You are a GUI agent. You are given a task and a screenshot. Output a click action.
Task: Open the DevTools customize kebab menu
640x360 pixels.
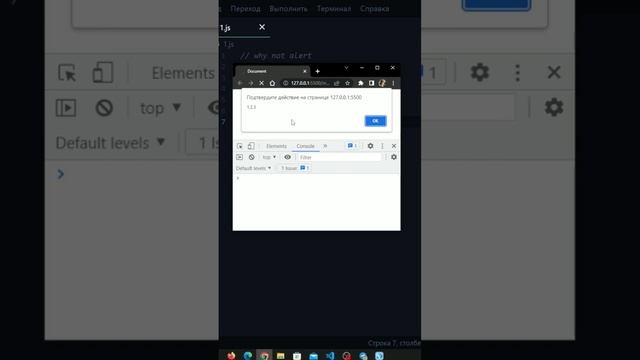382,146
